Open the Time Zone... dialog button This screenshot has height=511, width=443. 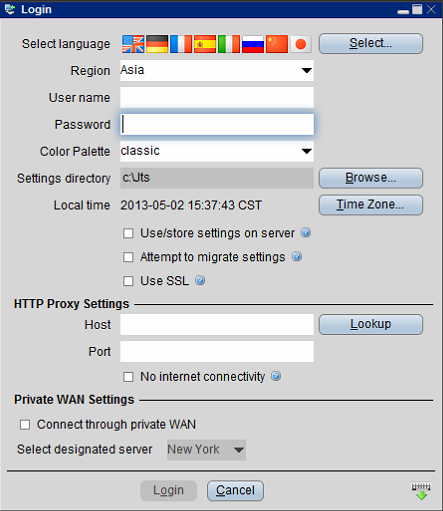click(x=371, y=205)
